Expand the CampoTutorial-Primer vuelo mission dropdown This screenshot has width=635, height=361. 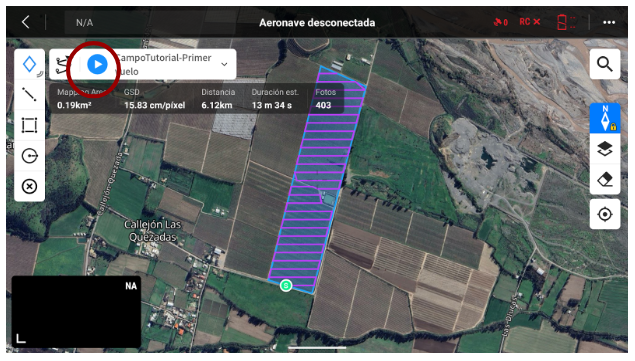[x=224, y=64]
